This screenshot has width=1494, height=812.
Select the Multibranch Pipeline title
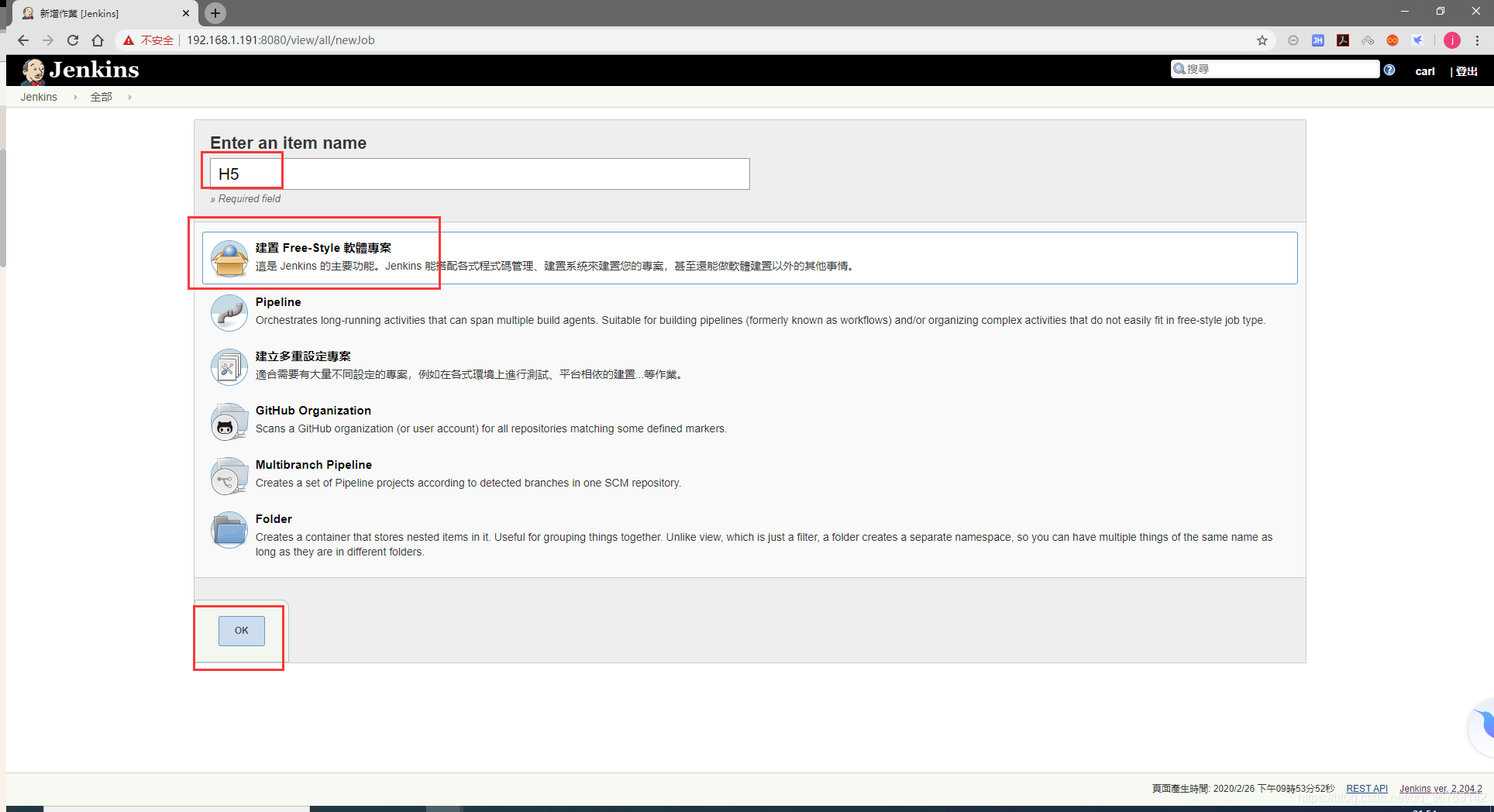[x=314, y=465]
